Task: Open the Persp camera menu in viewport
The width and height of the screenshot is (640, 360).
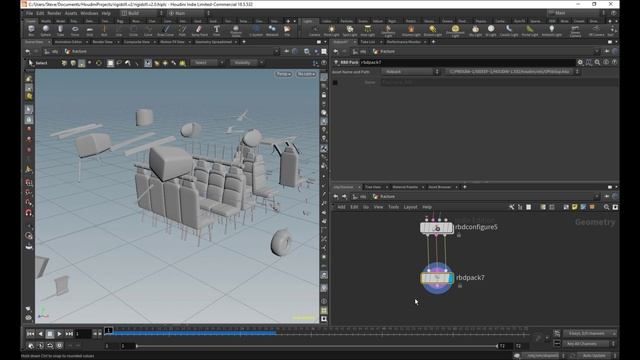Action: coord(283,74)
